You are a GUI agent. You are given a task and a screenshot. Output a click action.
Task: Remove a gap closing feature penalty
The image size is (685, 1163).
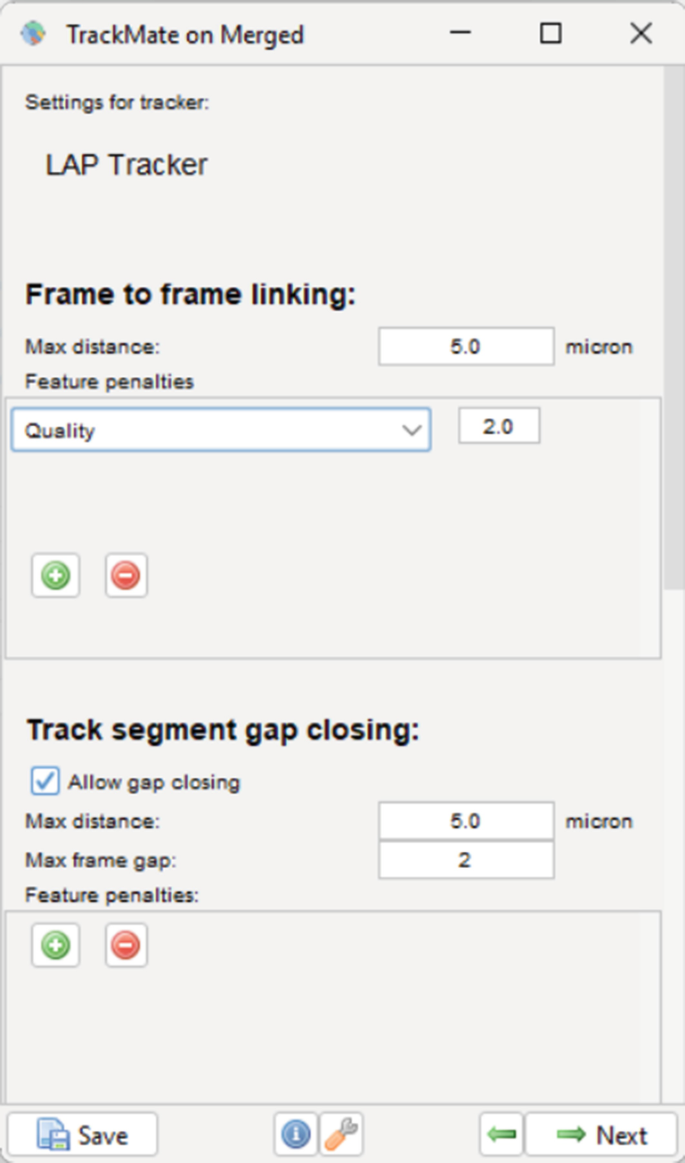pos(126,945)
